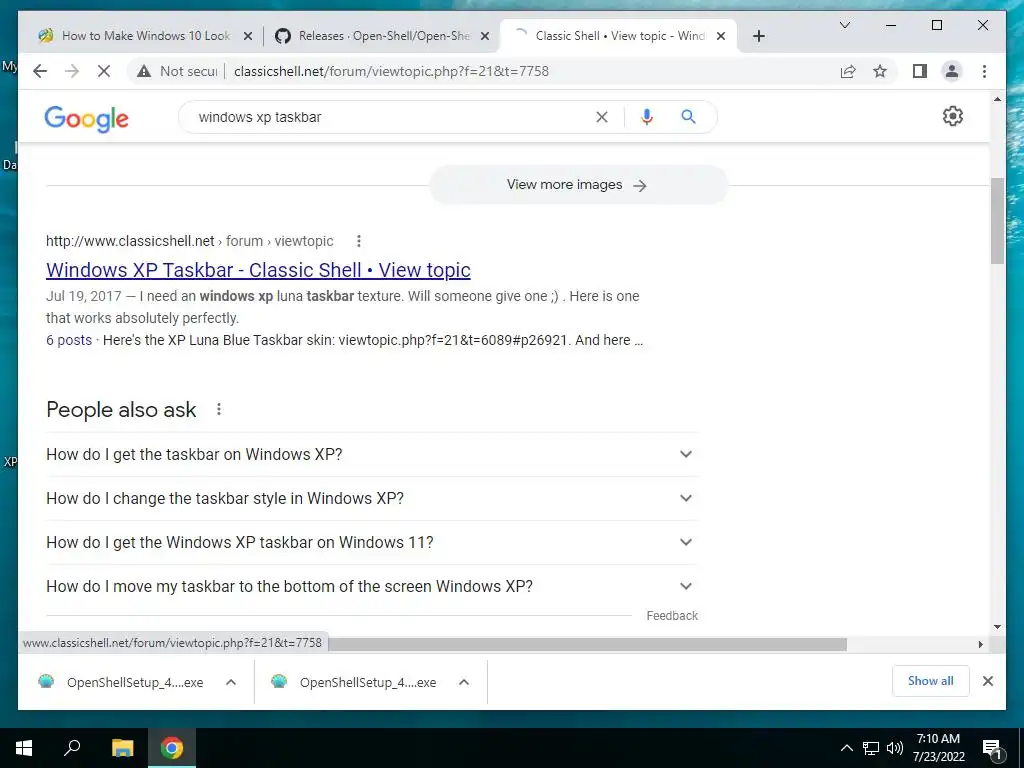Clear the Google search box
This screenshot has width=1024, height=768.
click(x=601, y=117)
